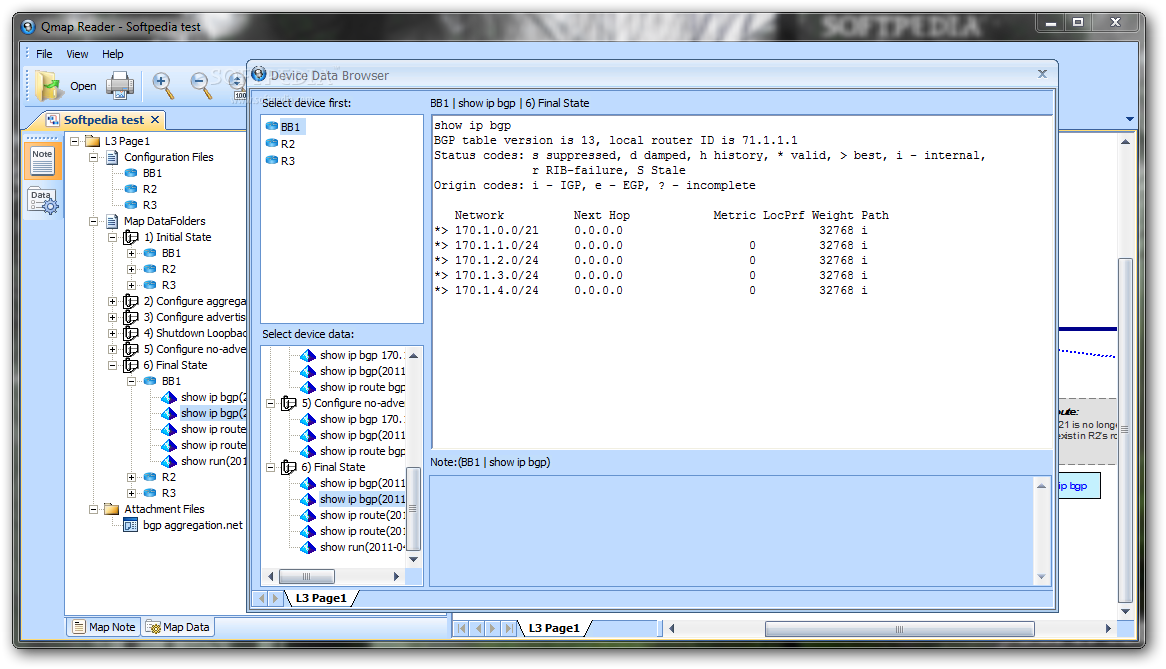Click scroll-down arrow of device data list

pyautogui.click(x=414, y=559)
